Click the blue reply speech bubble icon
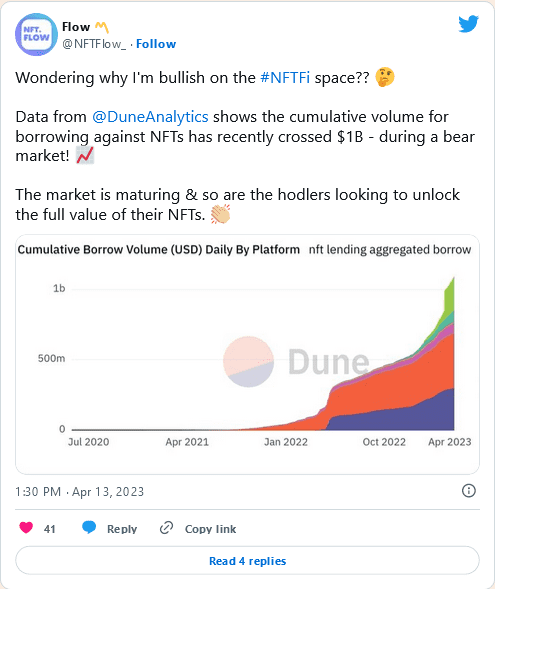Screen dimensions: 550x654 (x=89, y=528)
